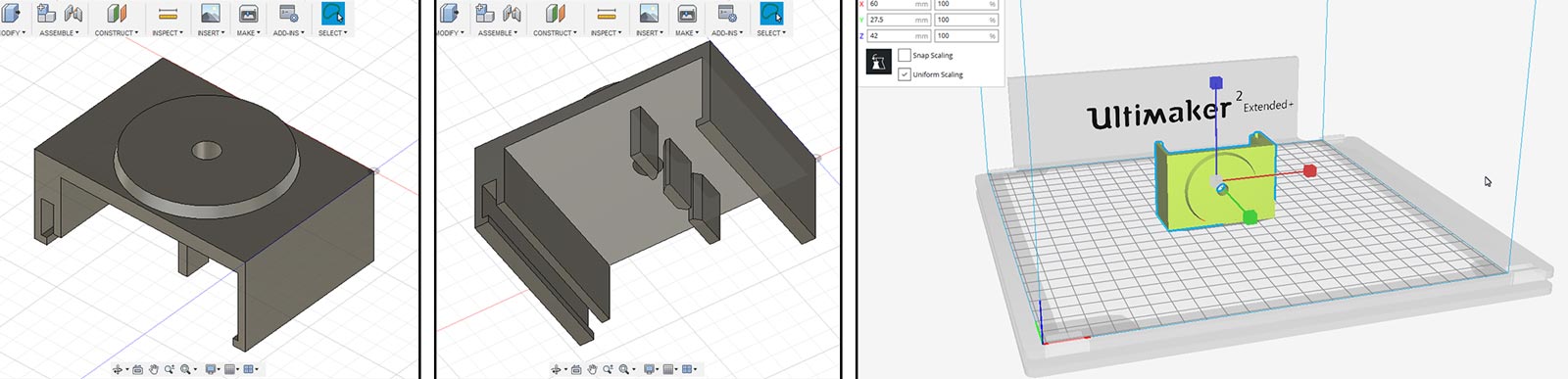Click Zoom Fit icon in top-view Fusion window
Viewport: 1568px width, 379px height.
[x=185, y=369]
